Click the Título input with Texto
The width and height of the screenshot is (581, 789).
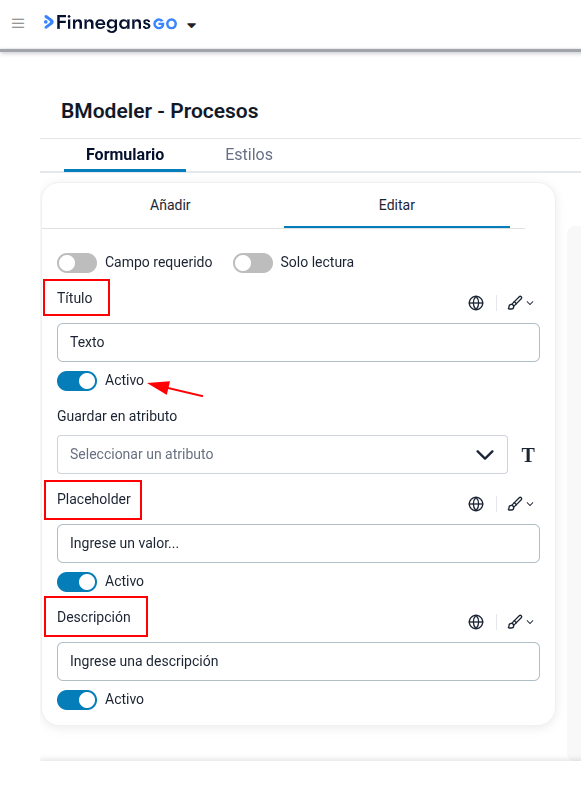298,342
